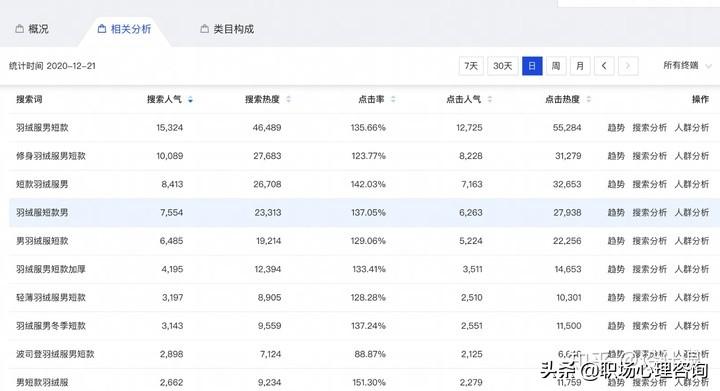The height and width of the screenshot is (391, 720).
Task: Open 趋势 for 男羽绒服短款
Action: 616,241
